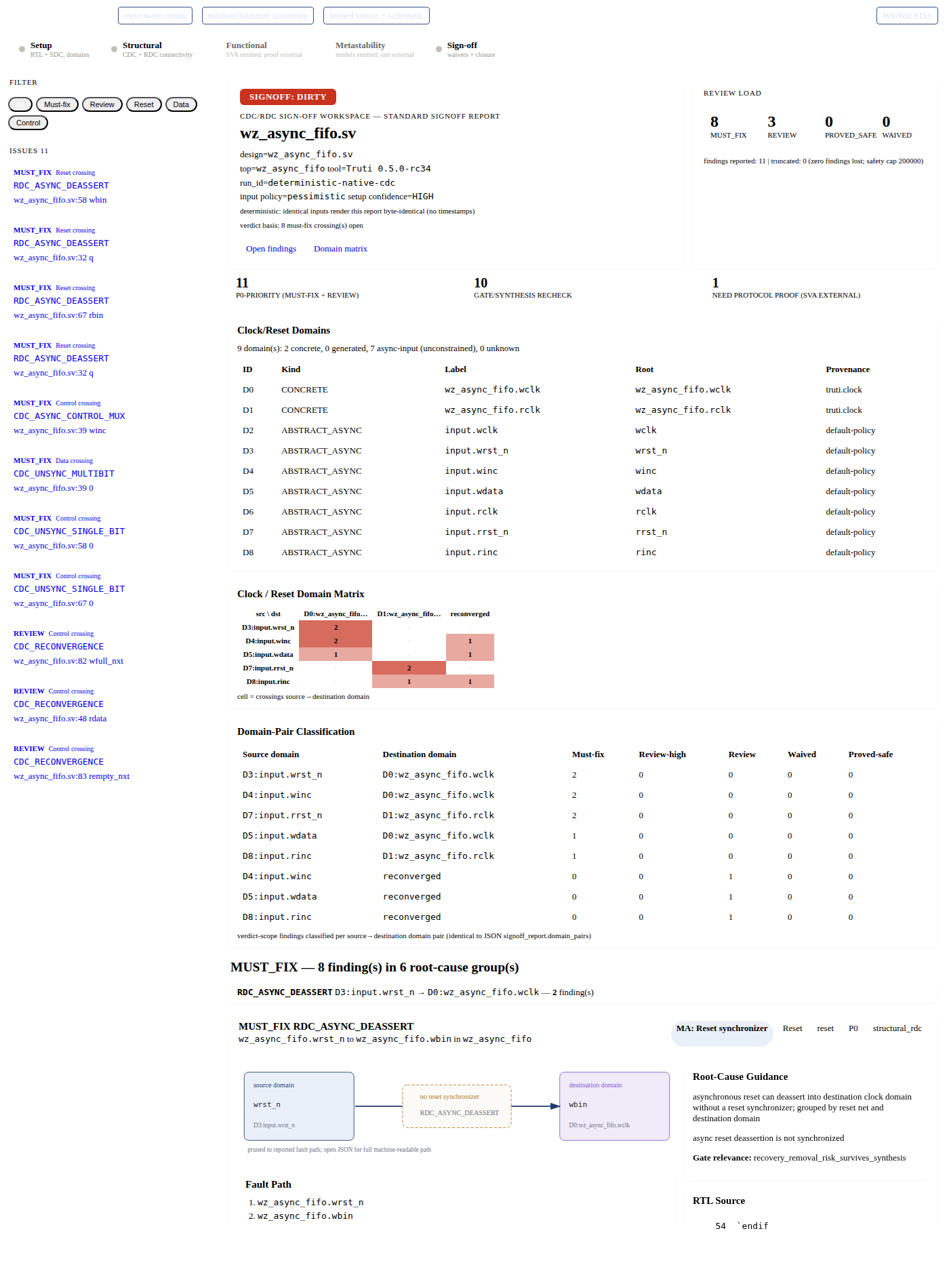The image size is (949, 1288).
Task: Switch to the Structural step
Action: (153, 49)
